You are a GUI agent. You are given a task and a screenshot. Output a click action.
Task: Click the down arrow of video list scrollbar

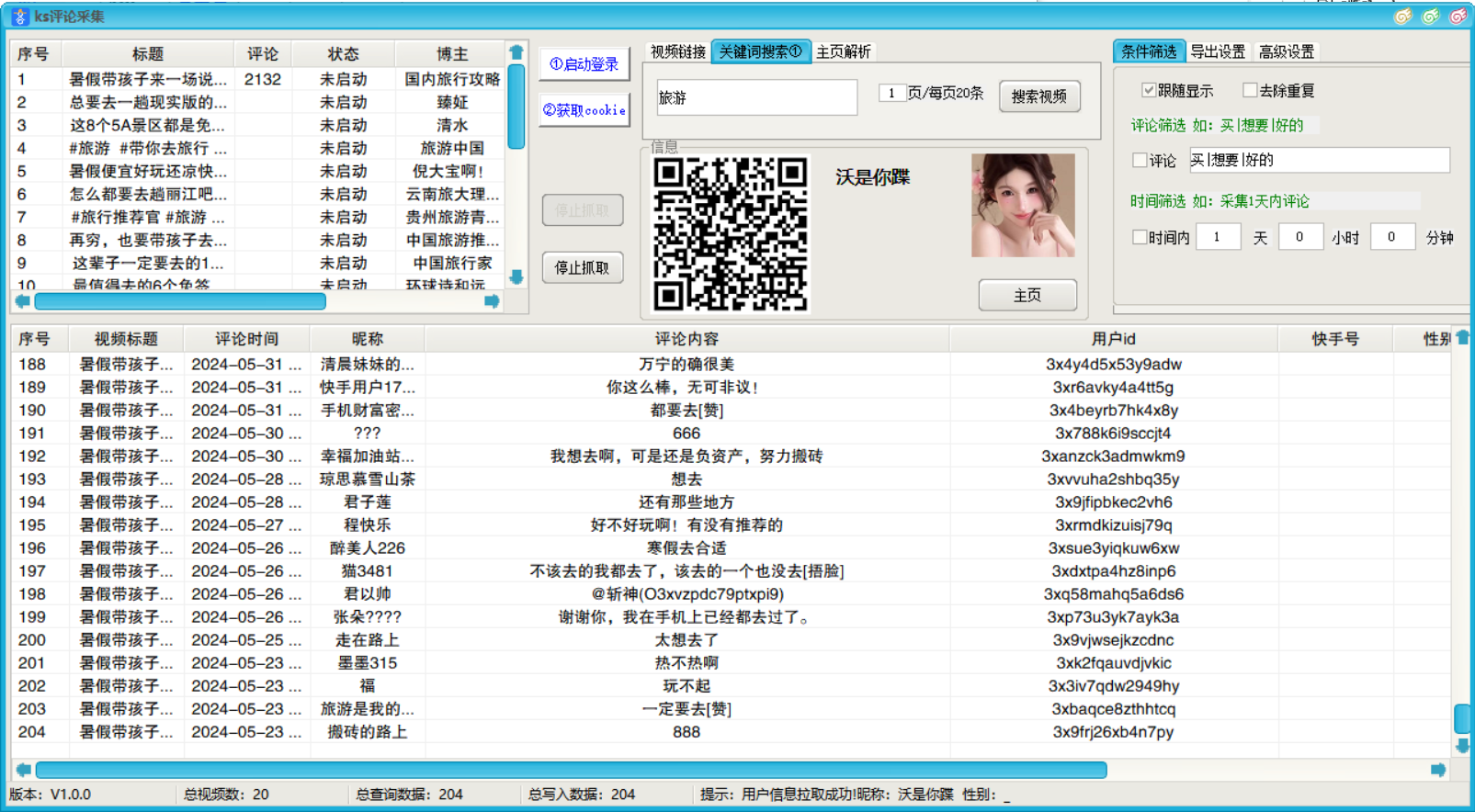pos(516,276)
